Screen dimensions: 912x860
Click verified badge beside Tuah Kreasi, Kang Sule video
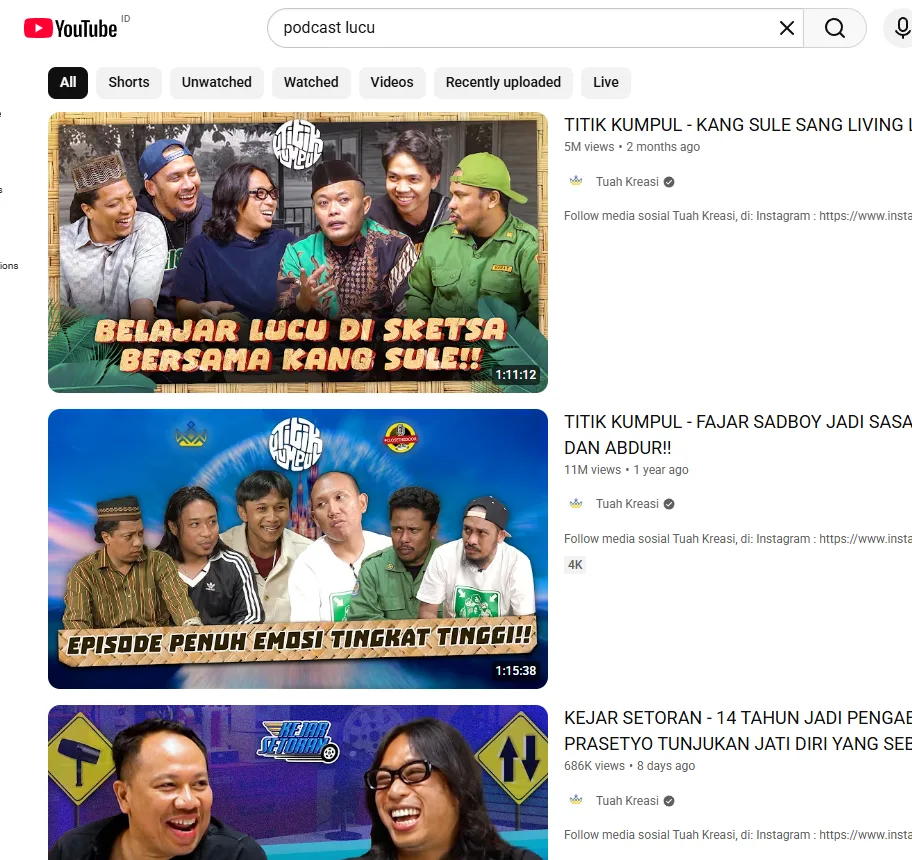coord(669,182)
